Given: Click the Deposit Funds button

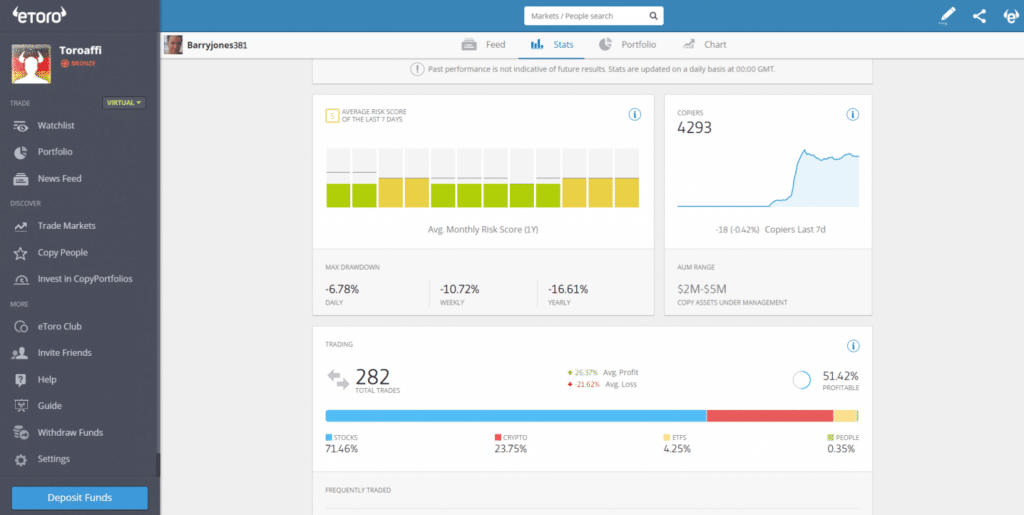Looking at the screenshot, I should (80, 498).
